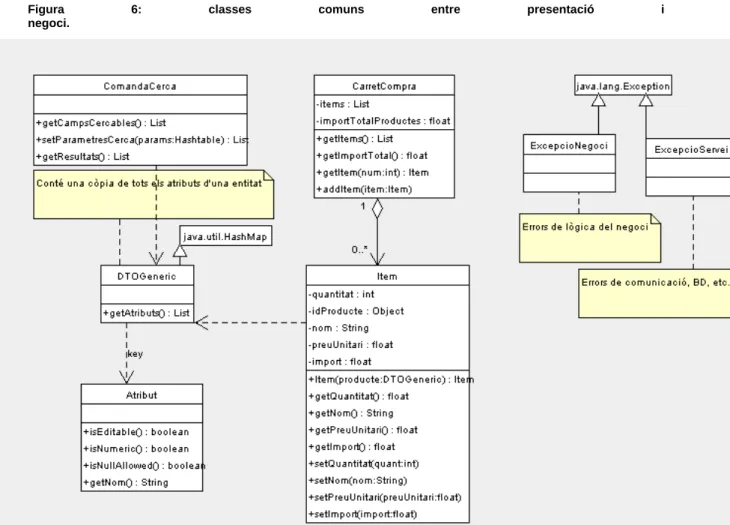Click the DTOGeneric class title

coord(147,276)
